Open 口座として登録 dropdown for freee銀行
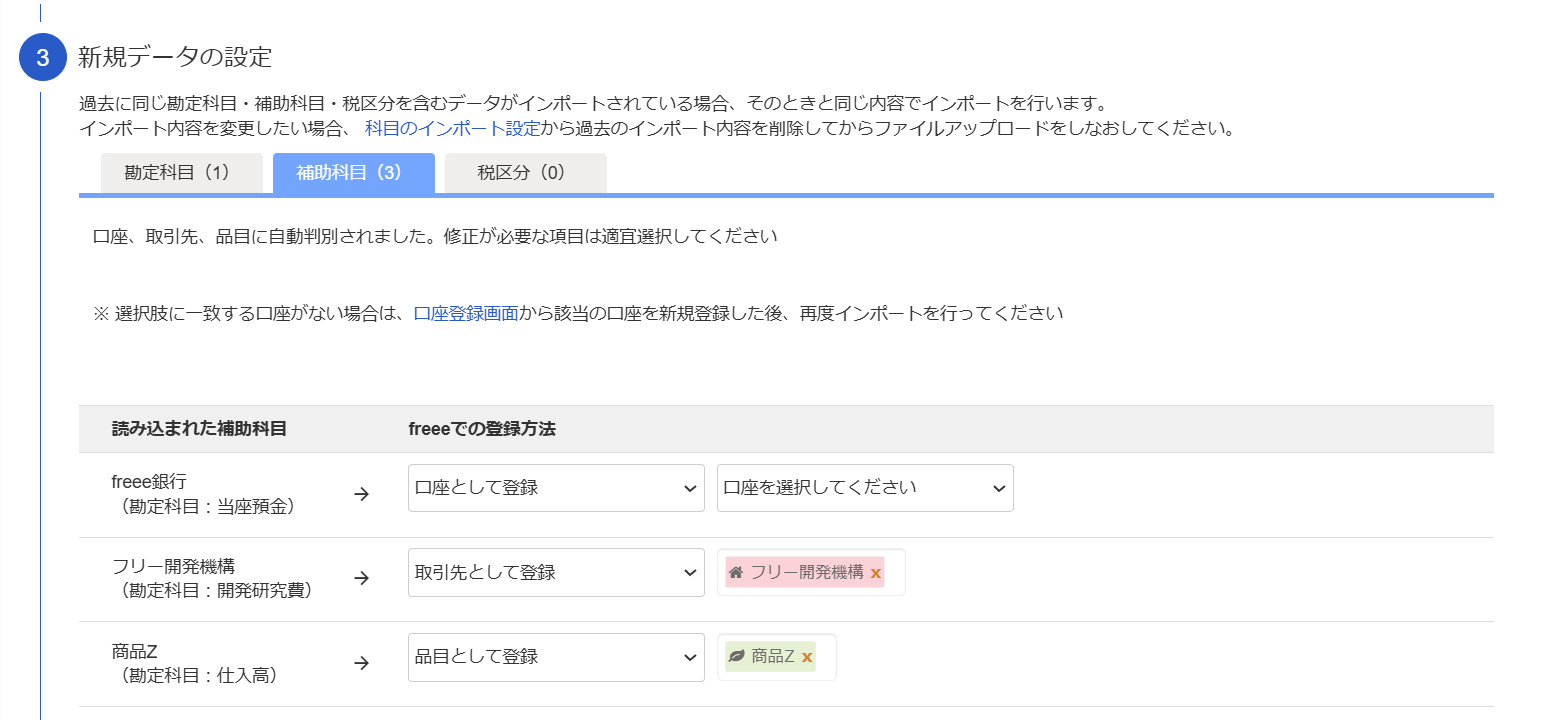Viewport: 1556px width, 720px height. pos(556,488)
